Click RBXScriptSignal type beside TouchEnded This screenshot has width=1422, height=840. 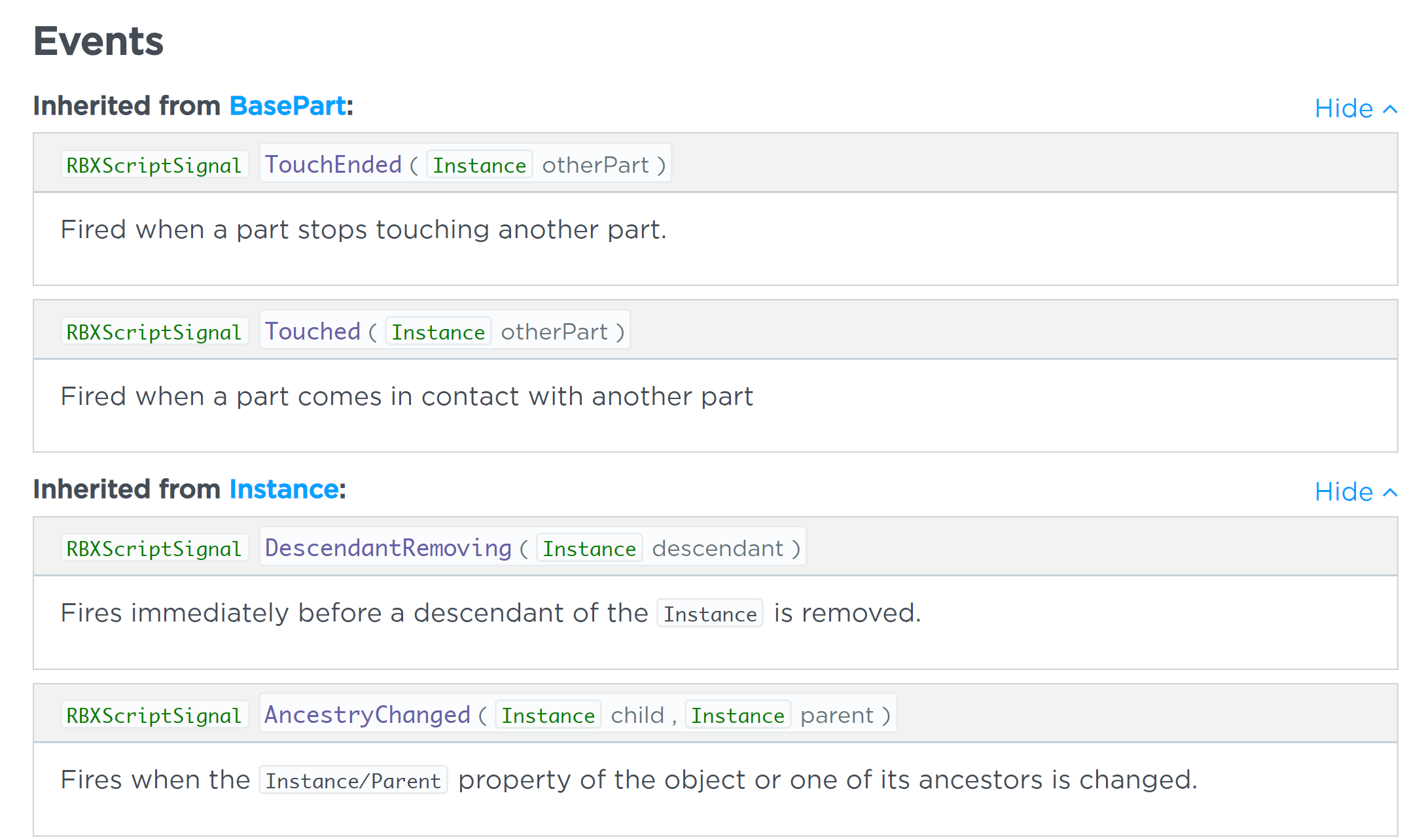click(154, 165)
